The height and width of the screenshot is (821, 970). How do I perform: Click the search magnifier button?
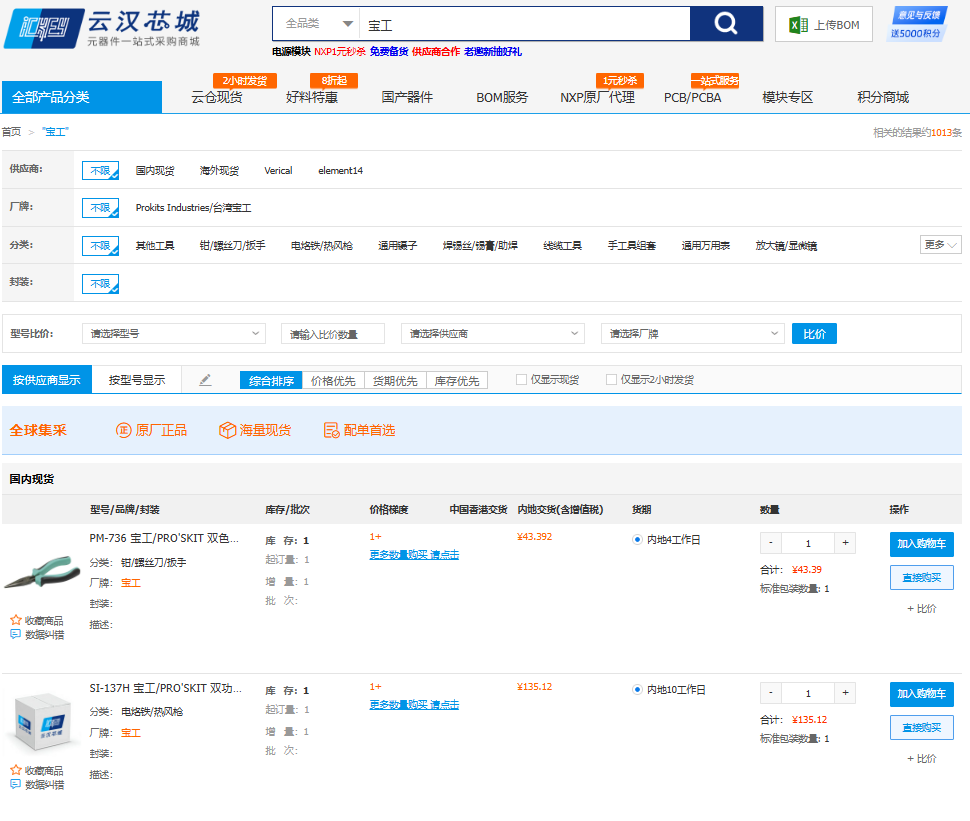[726, 24]
